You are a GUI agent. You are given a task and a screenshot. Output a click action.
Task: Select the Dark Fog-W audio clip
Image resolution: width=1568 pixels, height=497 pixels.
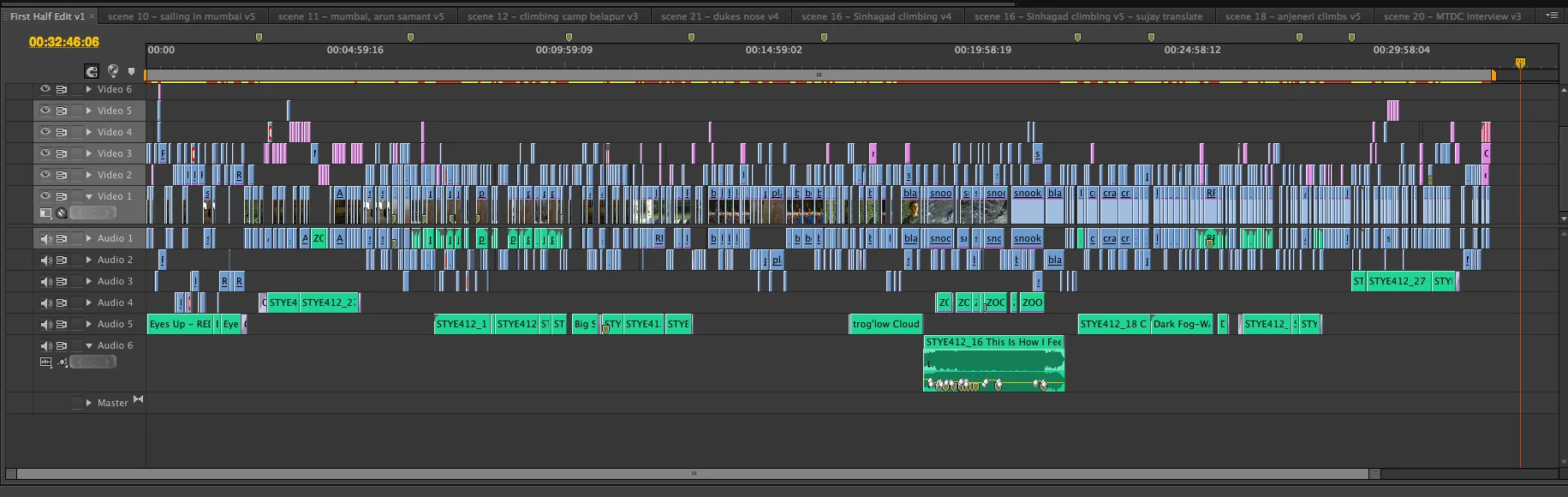[1182, 324]
